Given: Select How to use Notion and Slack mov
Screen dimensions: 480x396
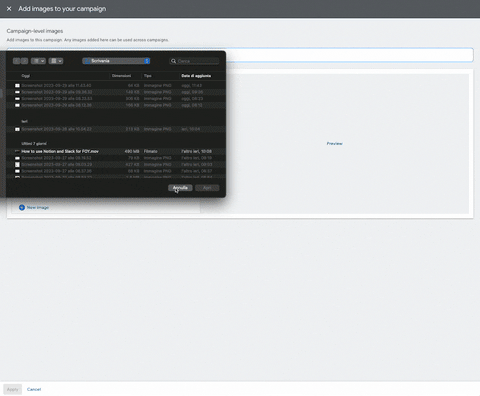Looking at the screenshot, I should click(116, 151).
